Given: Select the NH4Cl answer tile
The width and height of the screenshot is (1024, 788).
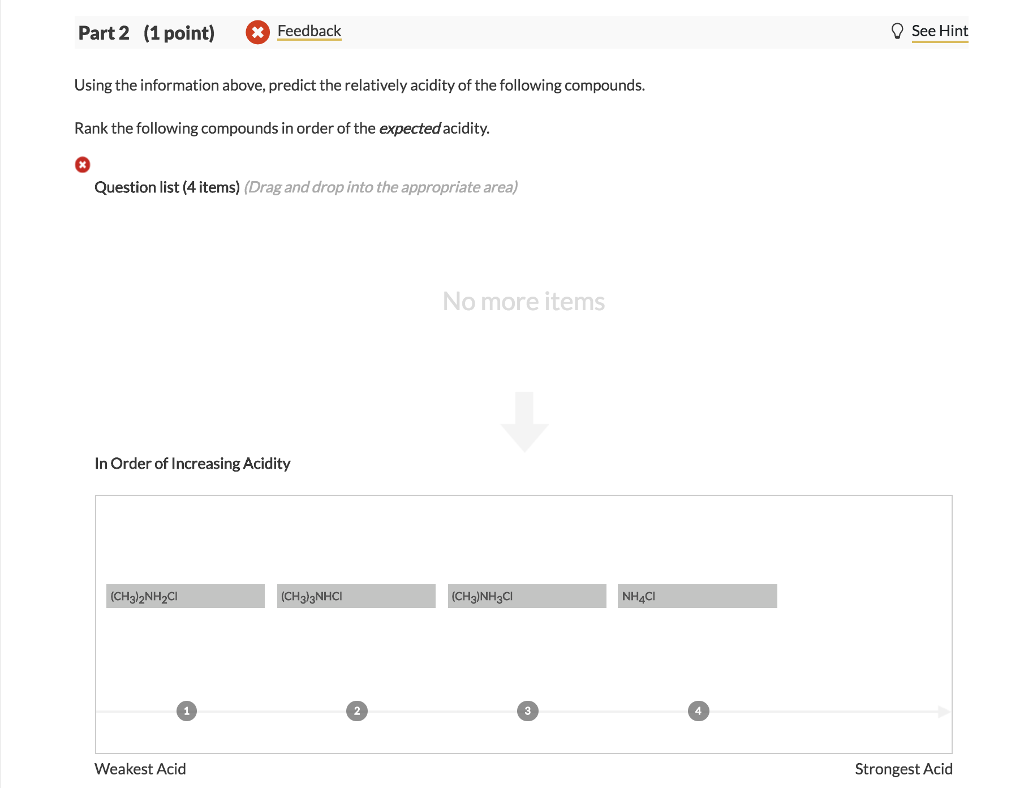Looking at the screenshot, I should 697,597.
